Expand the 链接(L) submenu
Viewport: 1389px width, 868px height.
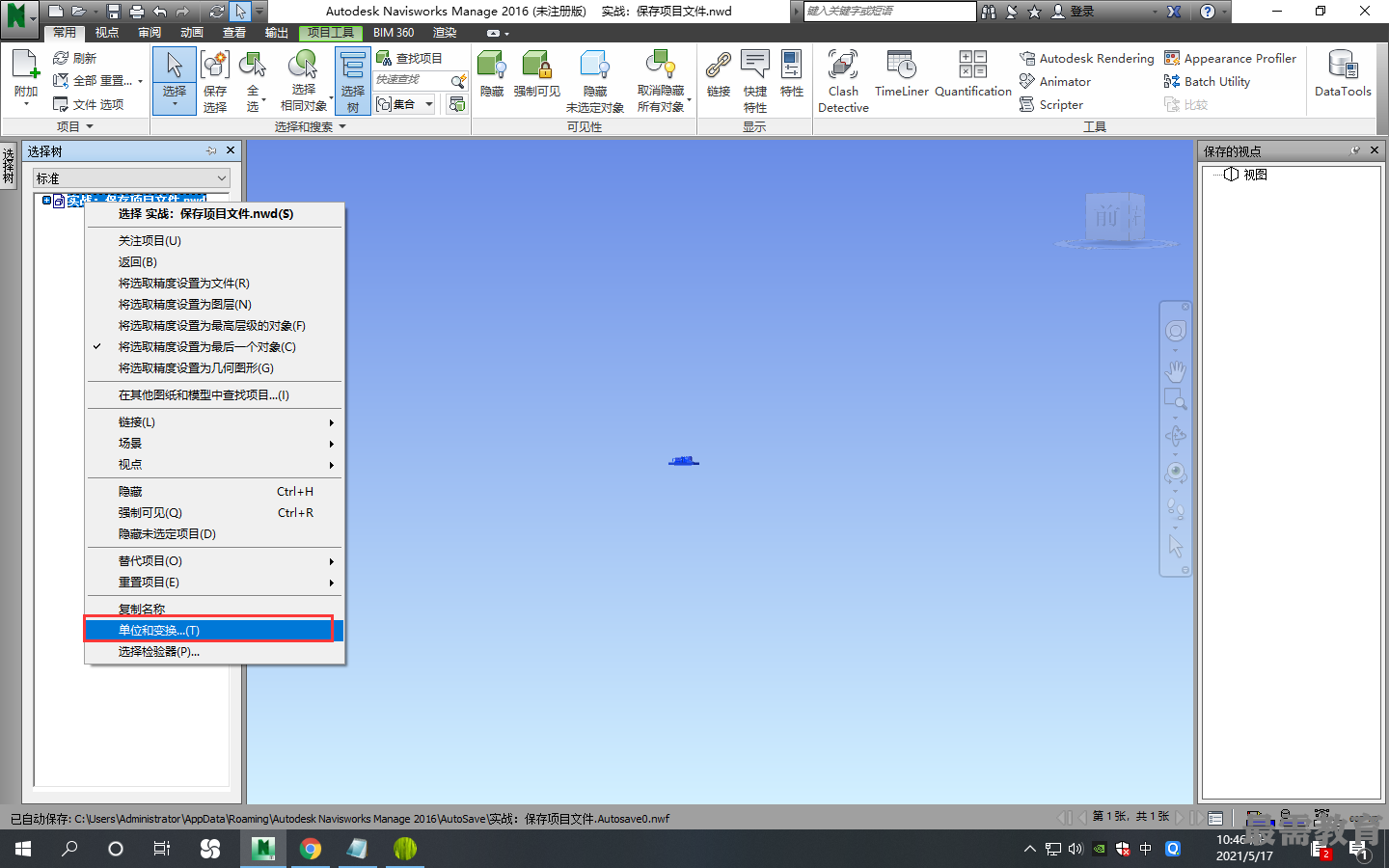pos(214,421)
